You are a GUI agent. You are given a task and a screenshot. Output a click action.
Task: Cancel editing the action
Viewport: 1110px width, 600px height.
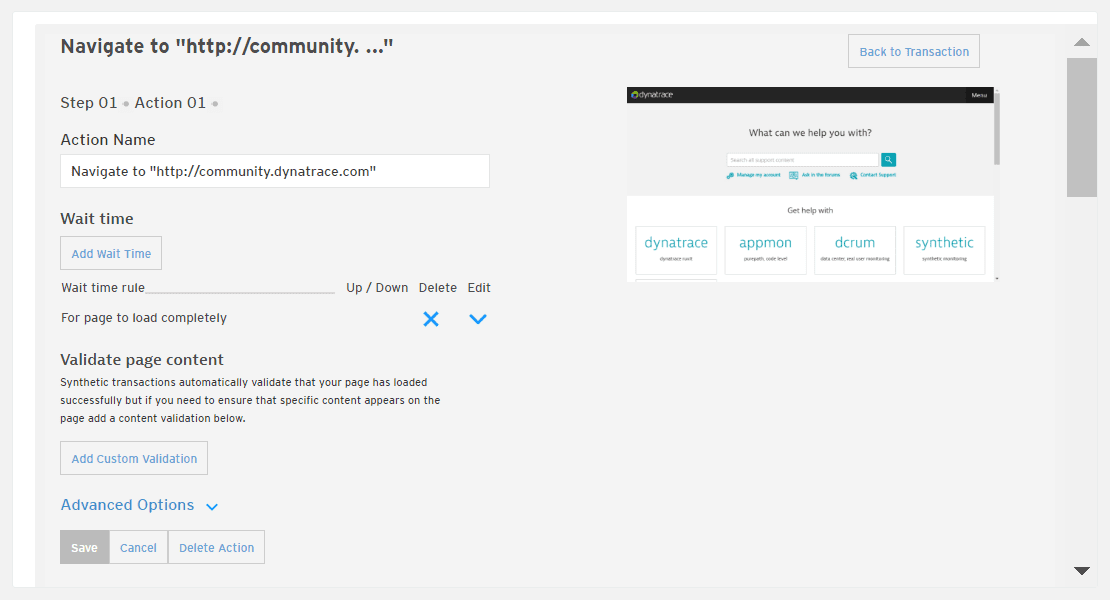click(x=138, y=548)
